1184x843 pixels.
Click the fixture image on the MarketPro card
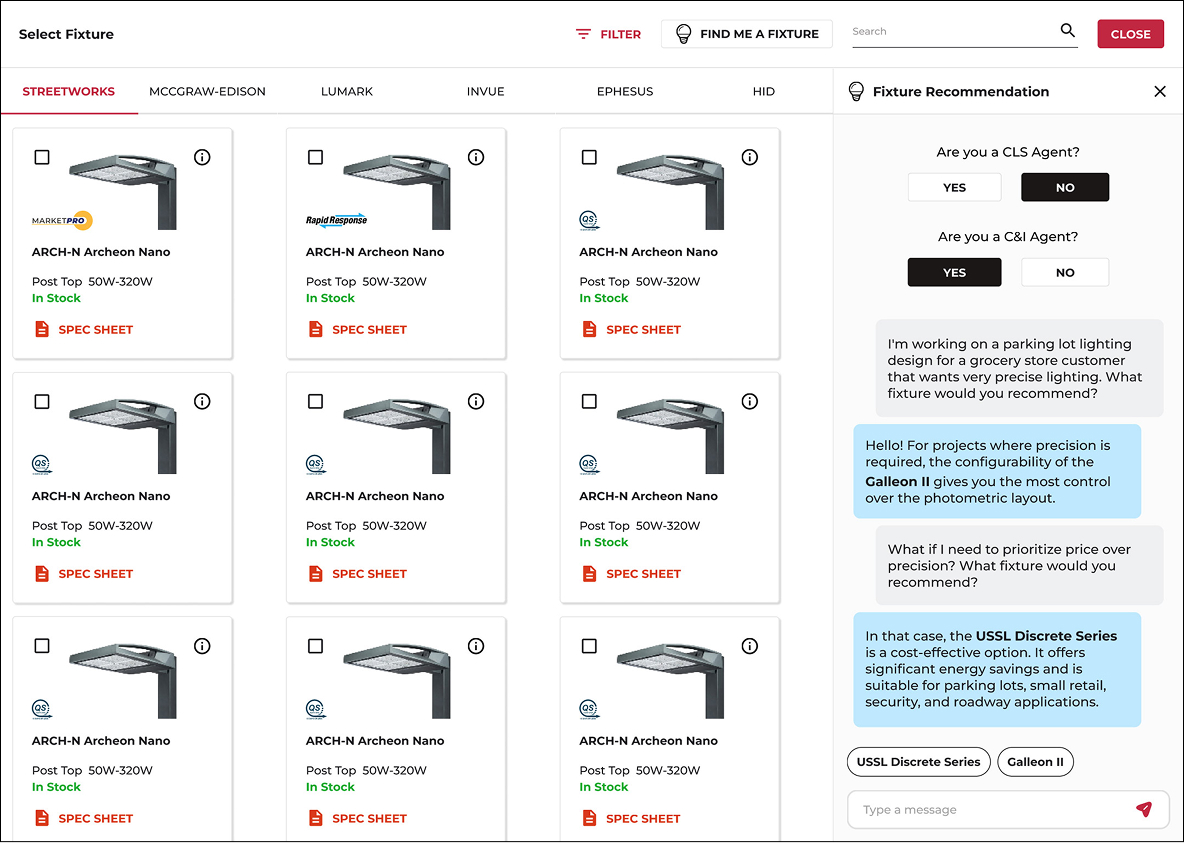point(123,192)
